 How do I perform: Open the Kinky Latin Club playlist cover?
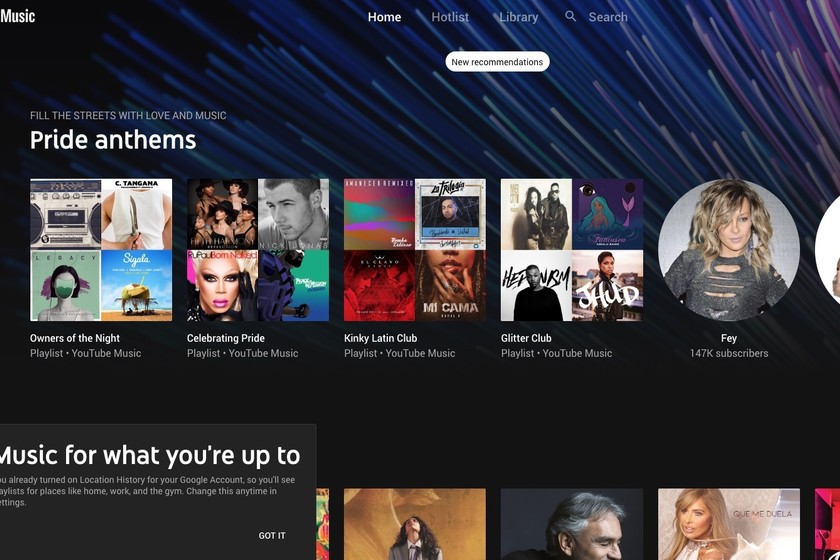coord(415,250)
